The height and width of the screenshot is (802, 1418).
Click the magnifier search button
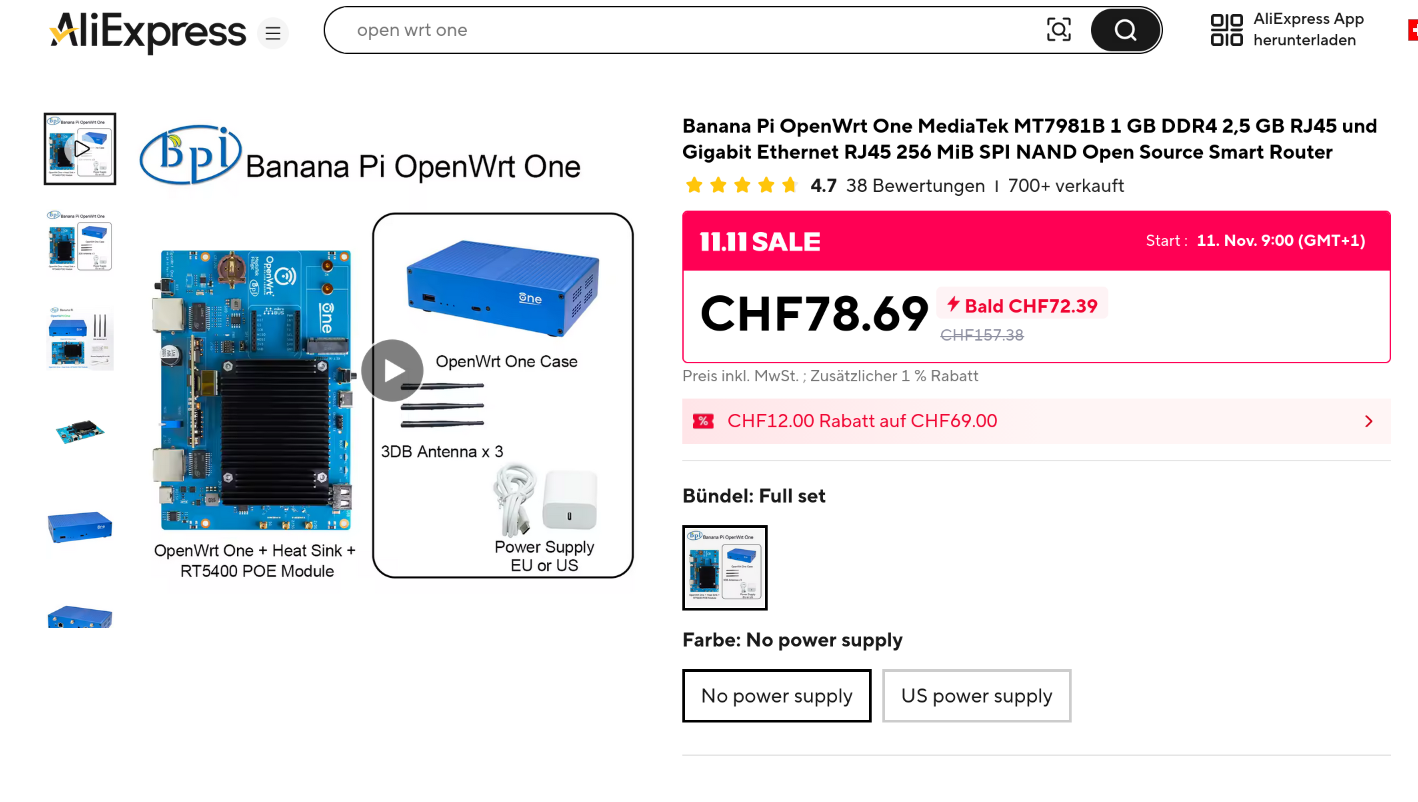coord(1125,30)
